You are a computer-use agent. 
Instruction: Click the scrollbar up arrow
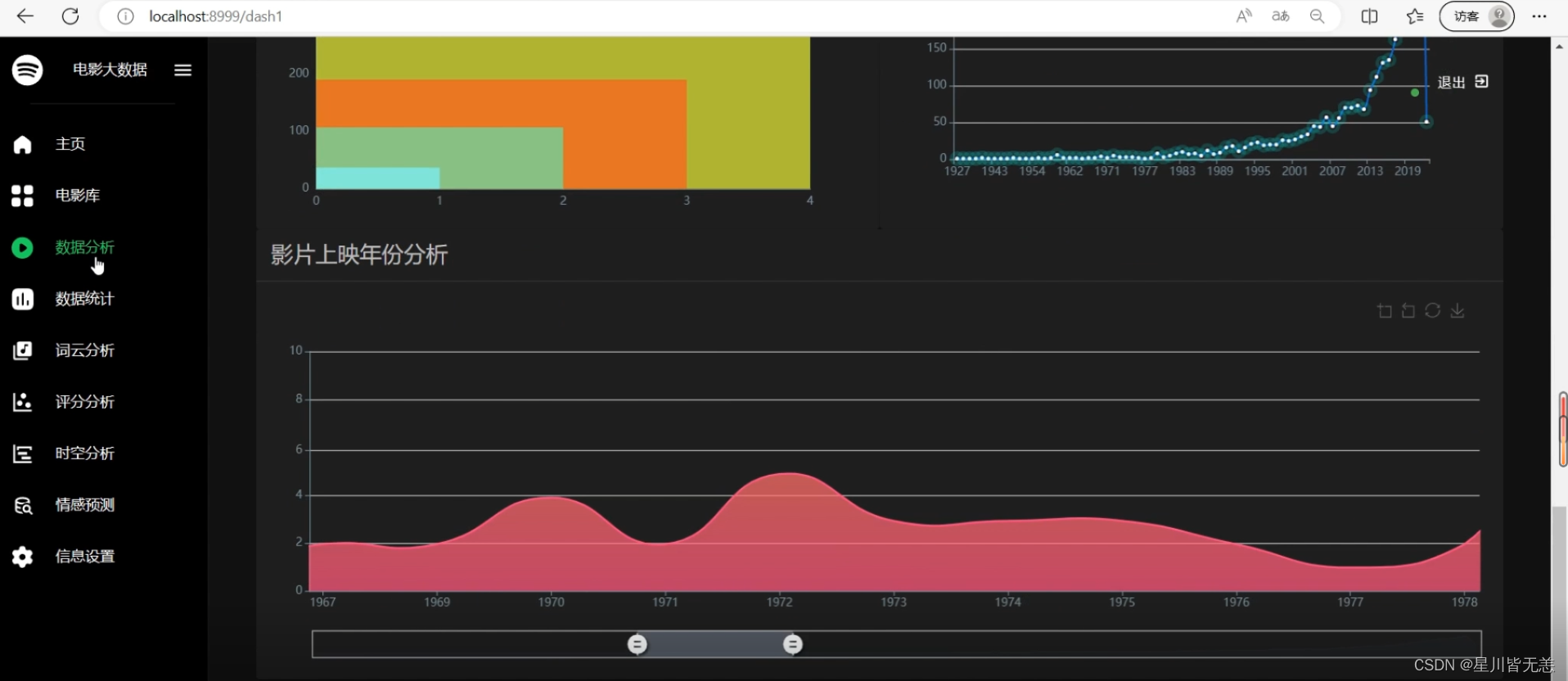pos(1559,47)
